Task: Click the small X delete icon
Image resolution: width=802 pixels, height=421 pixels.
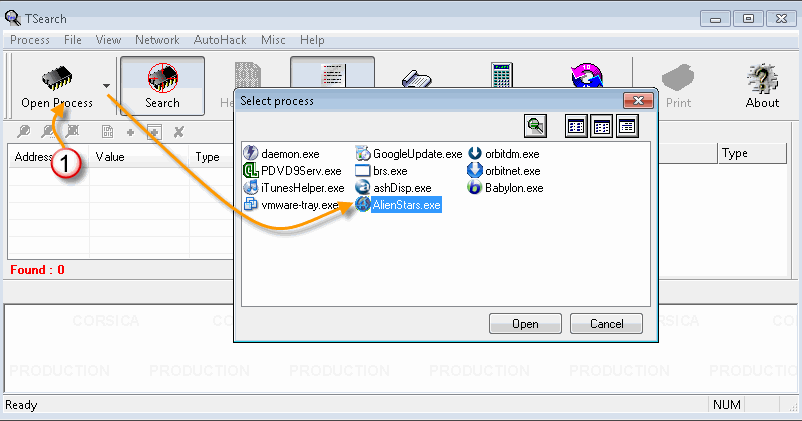Action: tap(179, 132)
